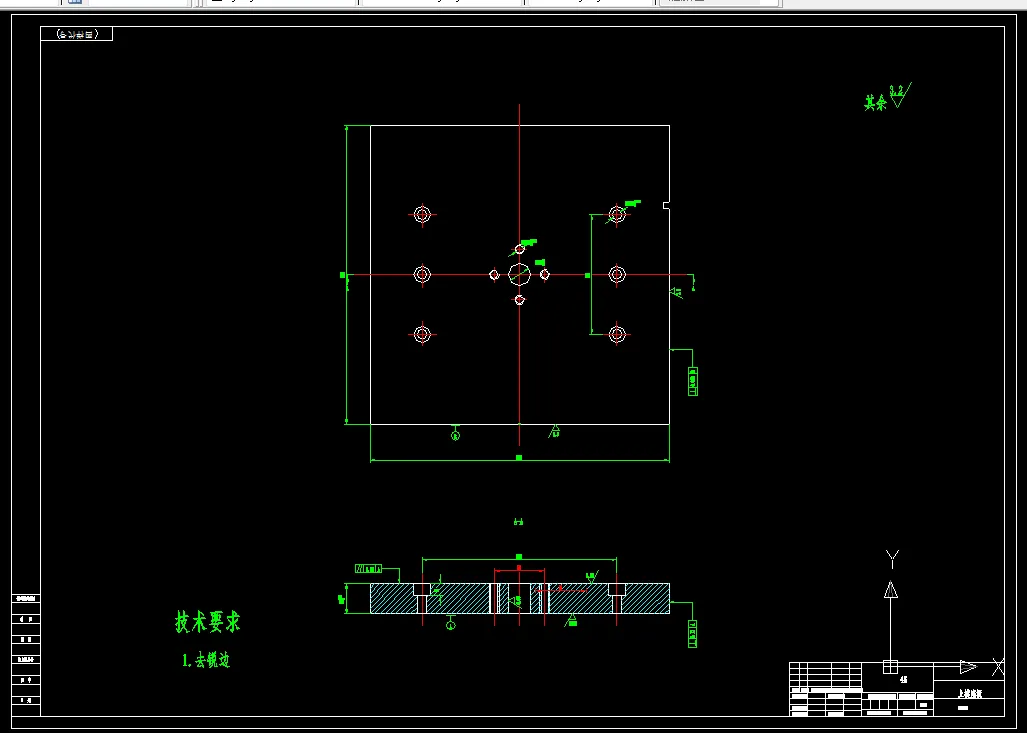1027x733 pixels.
Task: Click the section view label above hatched section
Action: click(x=519, y=522)
